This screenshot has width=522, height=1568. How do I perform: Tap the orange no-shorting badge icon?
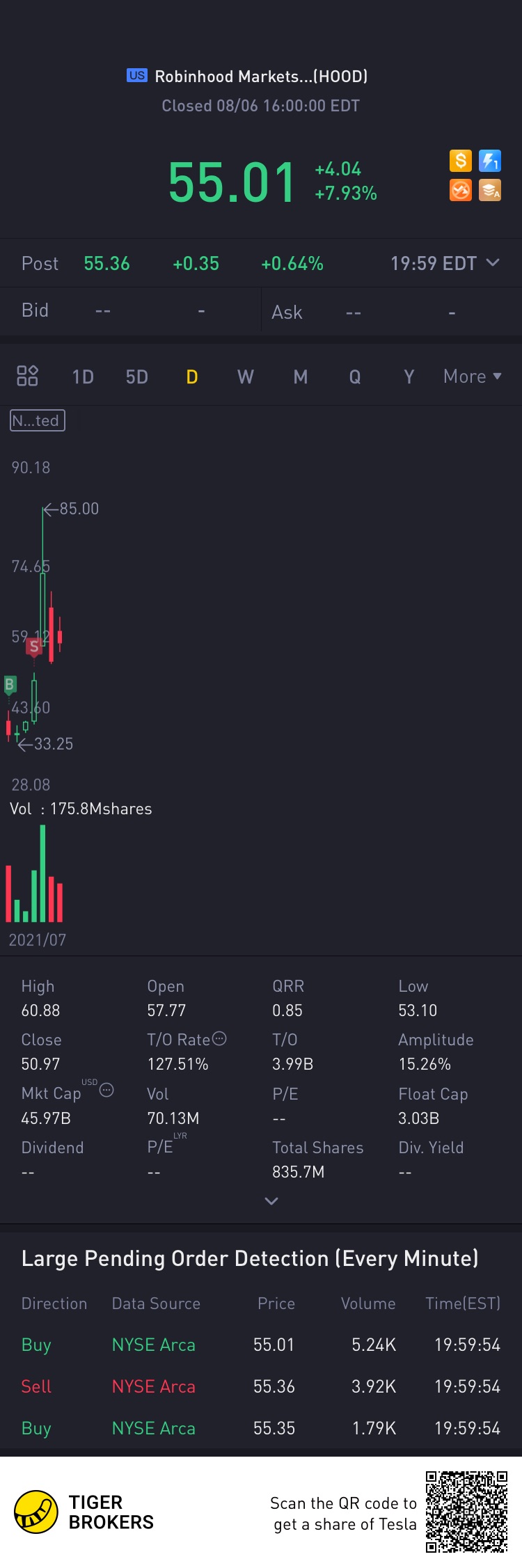(460, 190)
